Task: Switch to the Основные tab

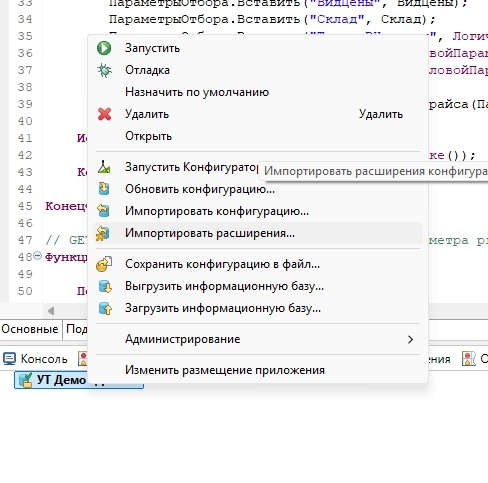Action: pyautogui.click(x=30, y=329)
